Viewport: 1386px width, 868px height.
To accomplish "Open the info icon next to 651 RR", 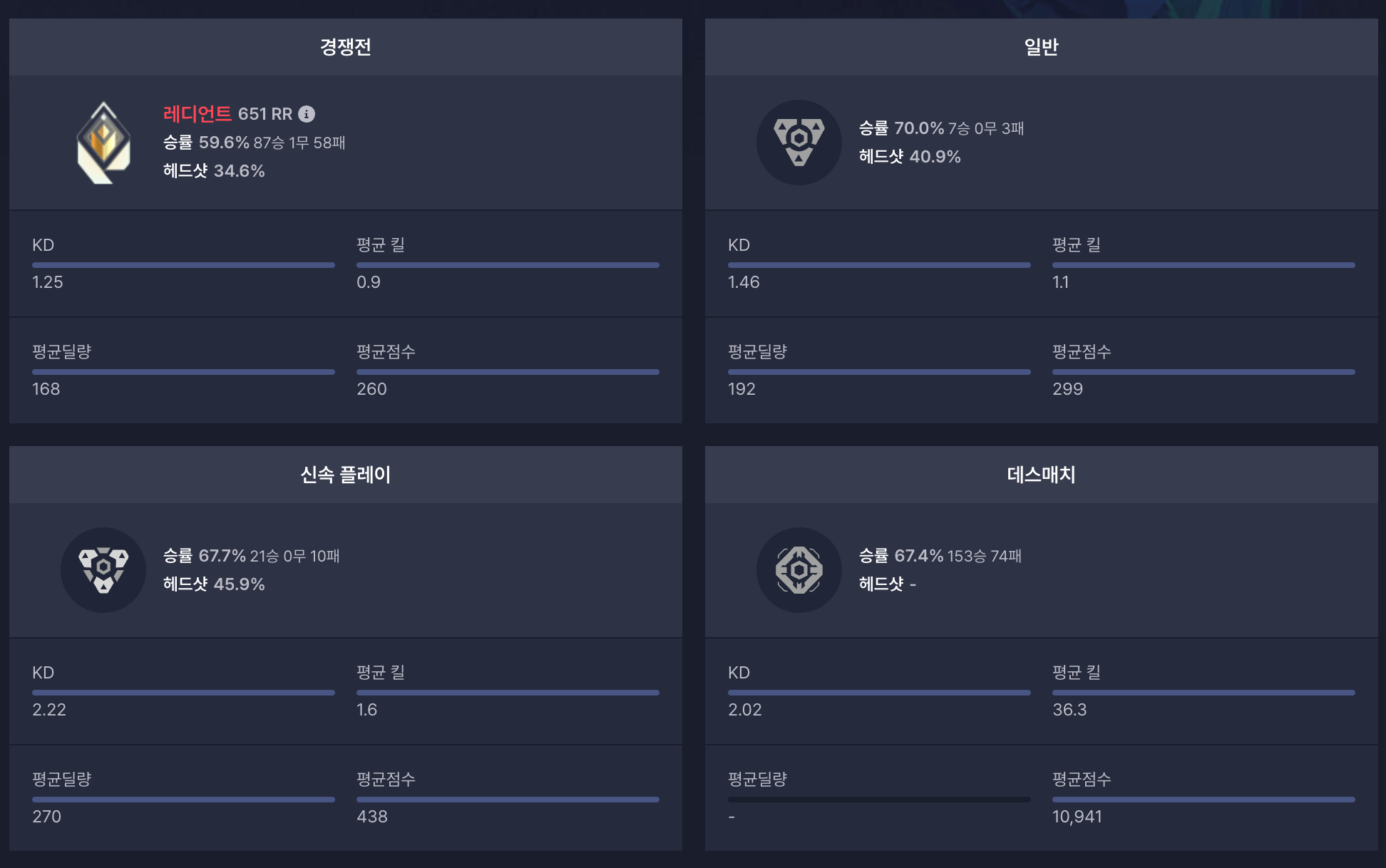I will click(x=307, y=113).
